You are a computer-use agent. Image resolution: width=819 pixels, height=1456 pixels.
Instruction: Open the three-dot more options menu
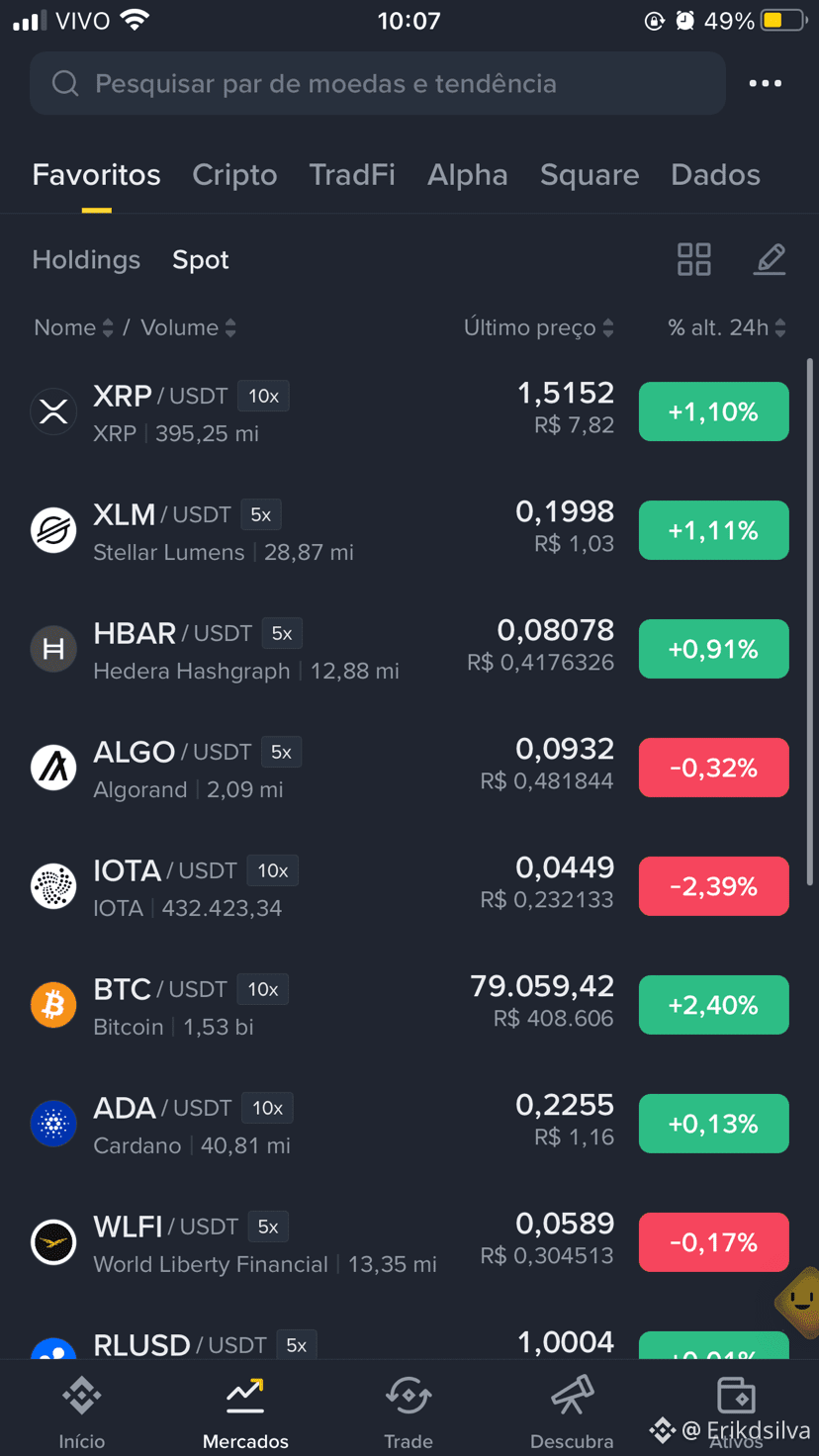click(x=765, y=84)
